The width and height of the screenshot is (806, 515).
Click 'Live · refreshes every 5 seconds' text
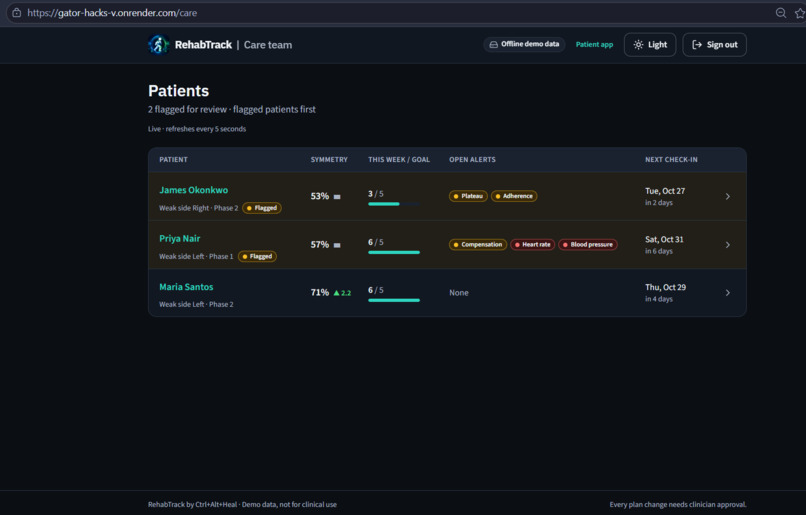pyautogui.click(x=197, y=129)
